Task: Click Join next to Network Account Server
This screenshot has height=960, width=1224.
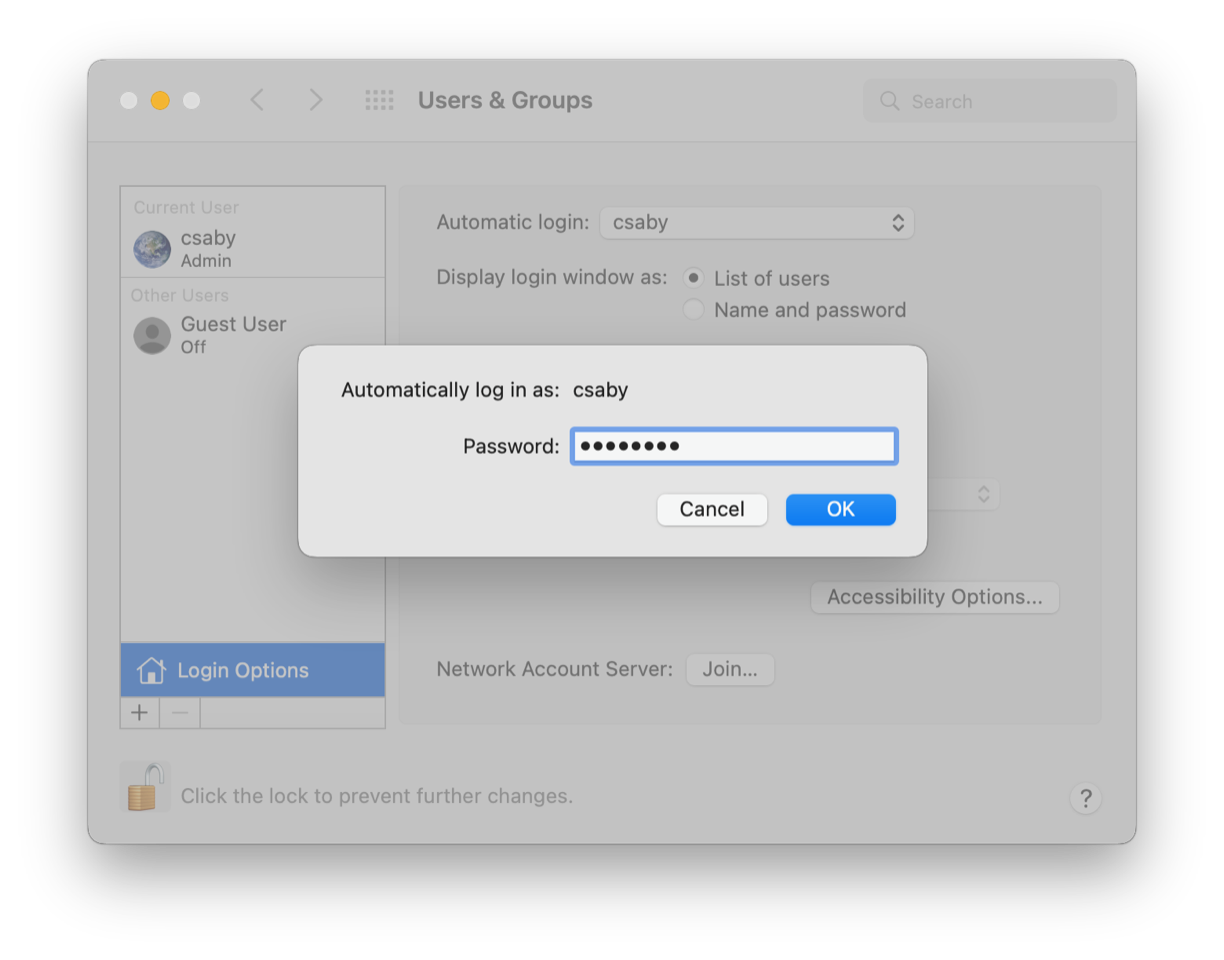Action: click(730, 669)
